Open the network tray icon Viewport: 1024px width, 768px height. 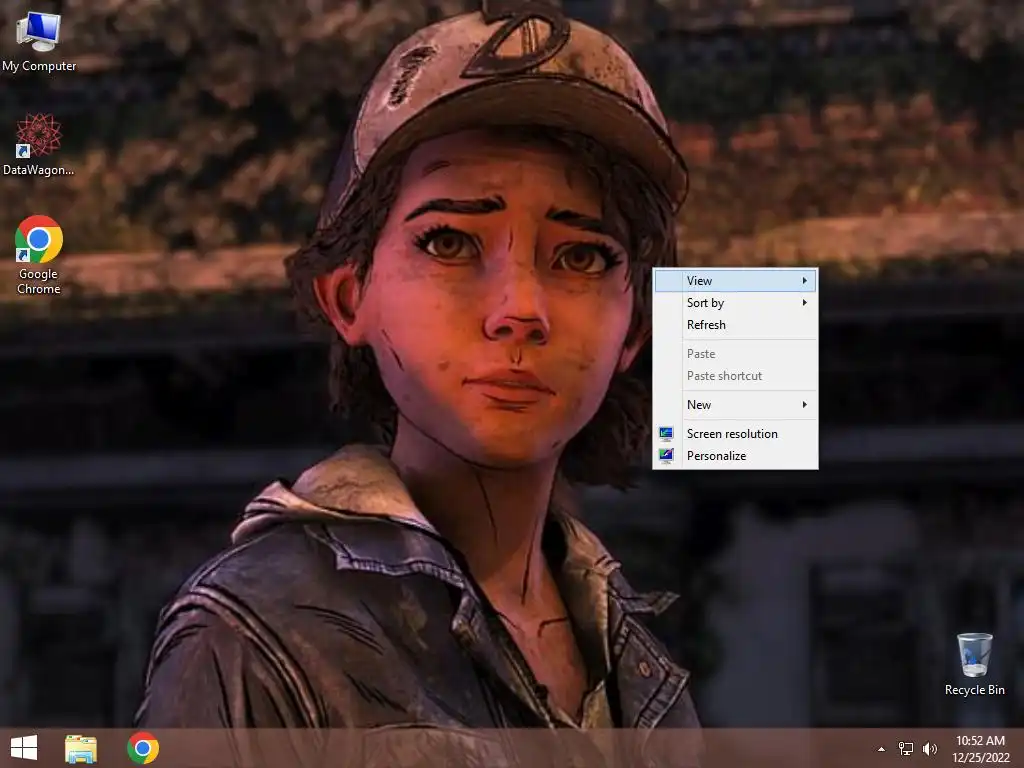906,748
